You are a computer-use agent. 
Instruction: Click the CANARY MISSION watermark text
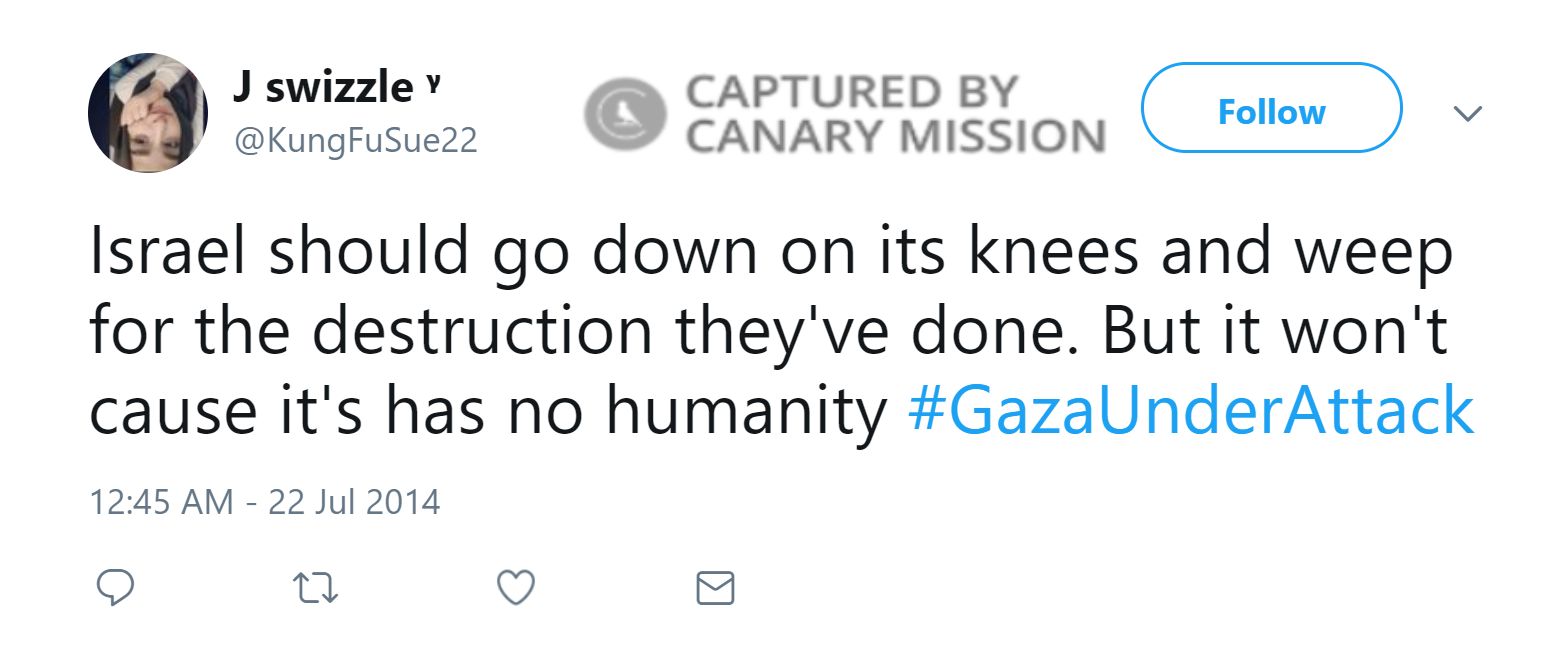[x=895, y=137]
